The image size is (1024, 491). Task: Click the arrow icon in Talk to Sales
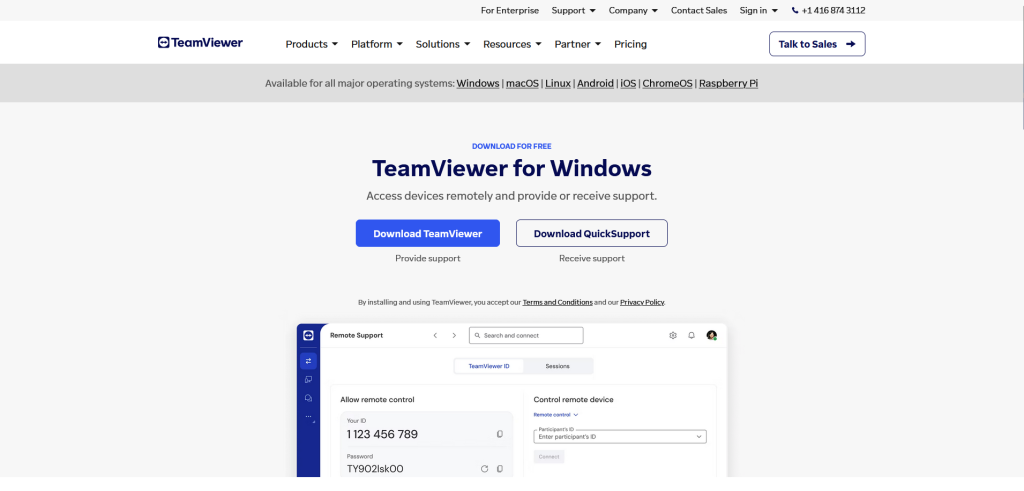point(850,44)
